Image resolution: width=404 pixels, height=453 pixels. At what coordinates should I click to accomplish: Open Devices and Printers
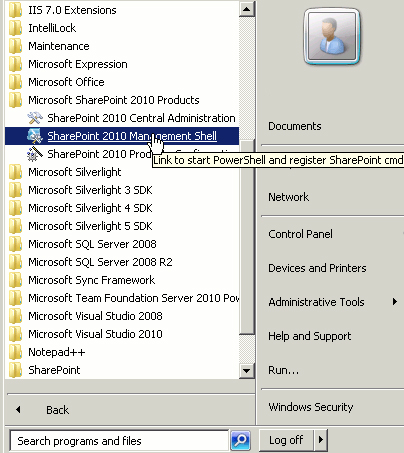317,268
